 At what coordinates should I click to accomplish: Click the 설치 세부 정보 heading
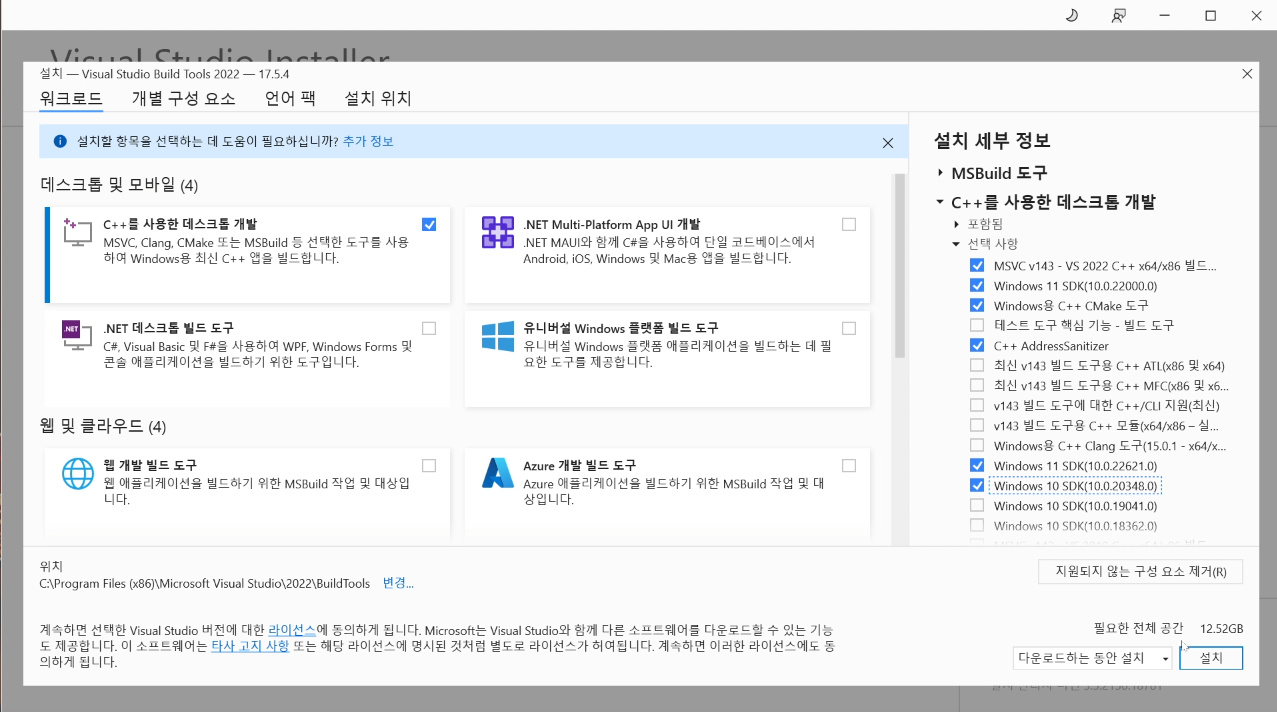pos(992,141)
